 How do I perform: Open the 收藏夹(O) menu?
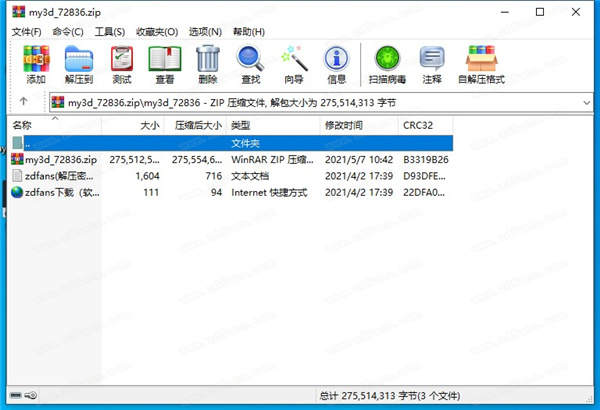click(x=157, y=32)
